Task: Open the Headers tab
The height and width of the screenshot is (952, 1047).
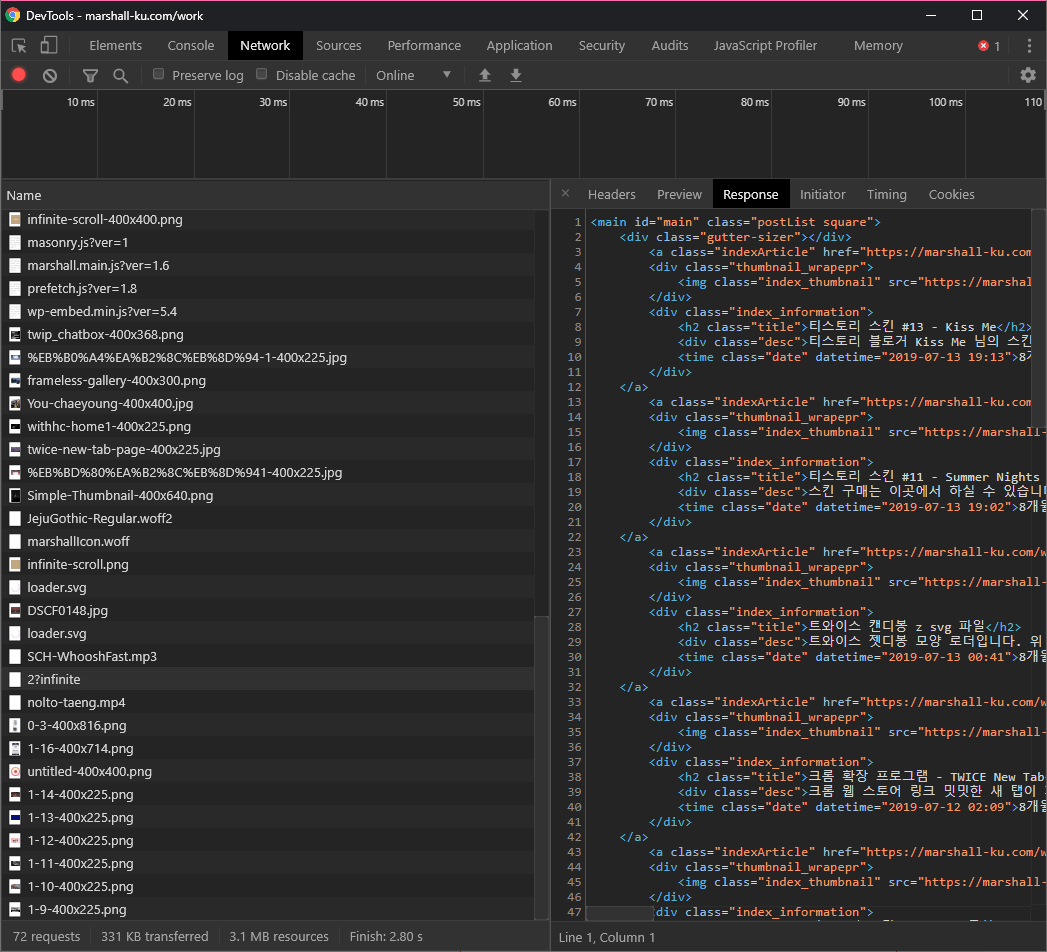Action: click(611, 195)
